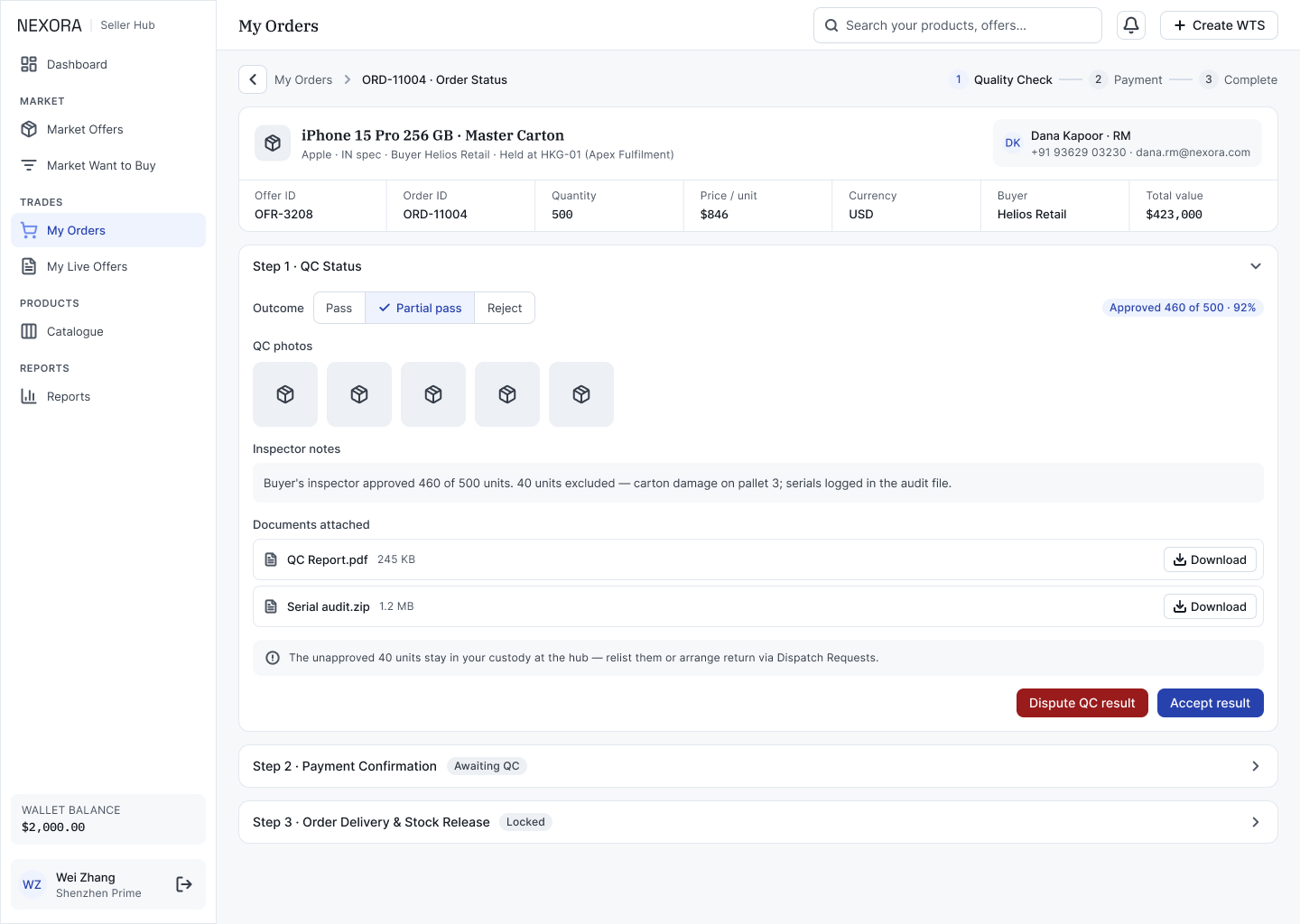Download the QC Report.pdf document
Viewport: 1300px width, 924px height.
click(1210, 559)
